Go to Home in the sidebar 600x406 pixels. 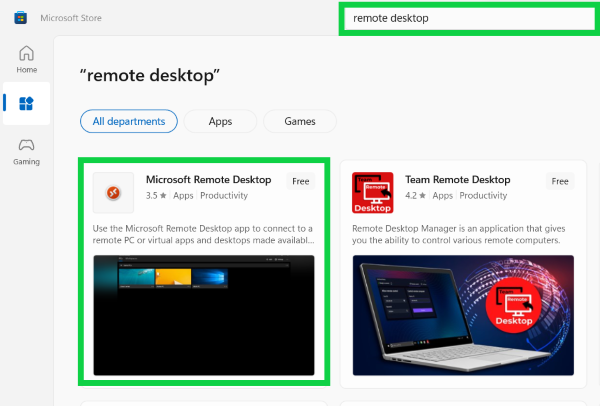[27, 59]
